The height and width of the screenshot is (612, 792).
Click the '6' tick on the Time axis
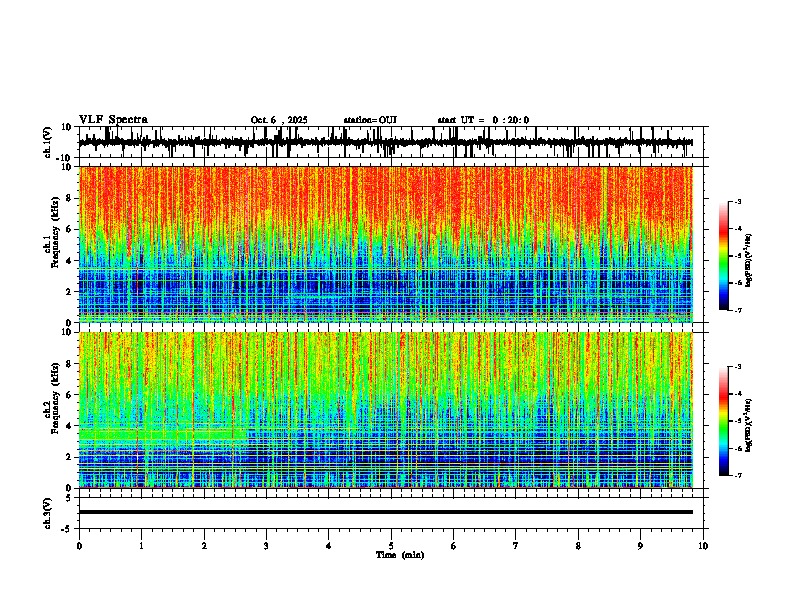click(x=454, y=546)
